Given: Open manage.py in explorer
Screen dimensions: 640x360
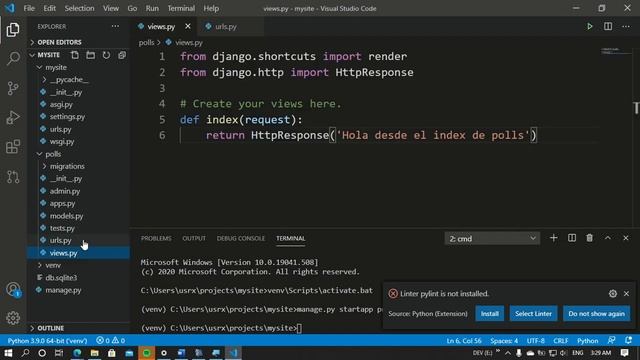Looking at the screenshot, I should point(63,290).
